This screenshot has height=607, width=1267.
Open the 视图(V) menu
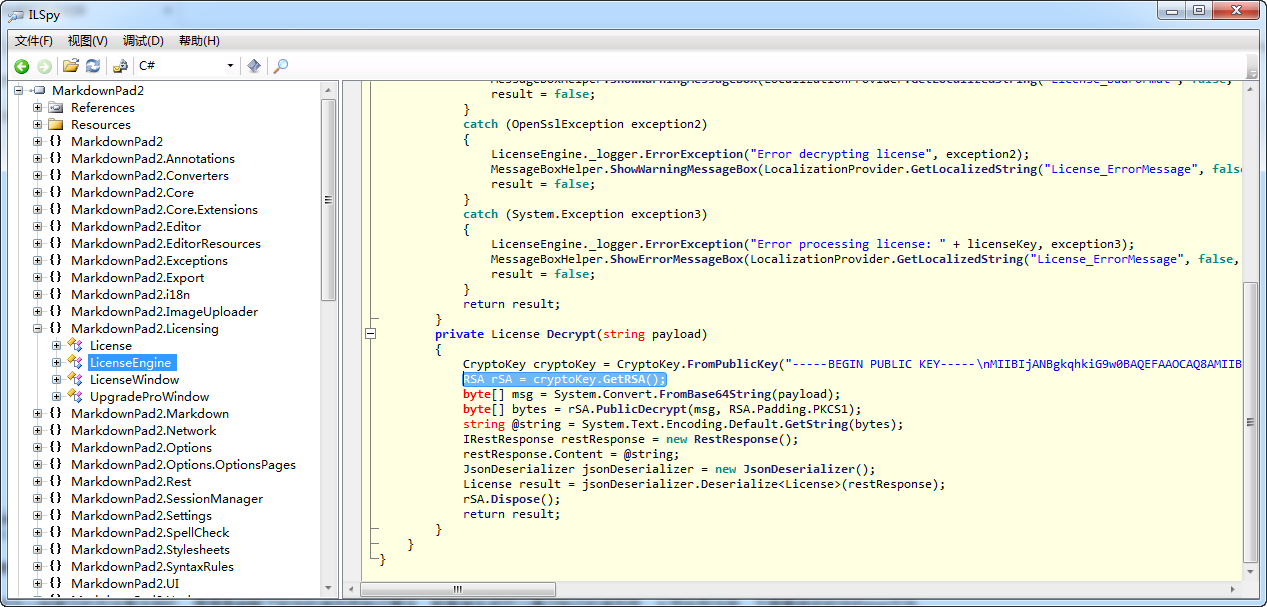[88, 41]
